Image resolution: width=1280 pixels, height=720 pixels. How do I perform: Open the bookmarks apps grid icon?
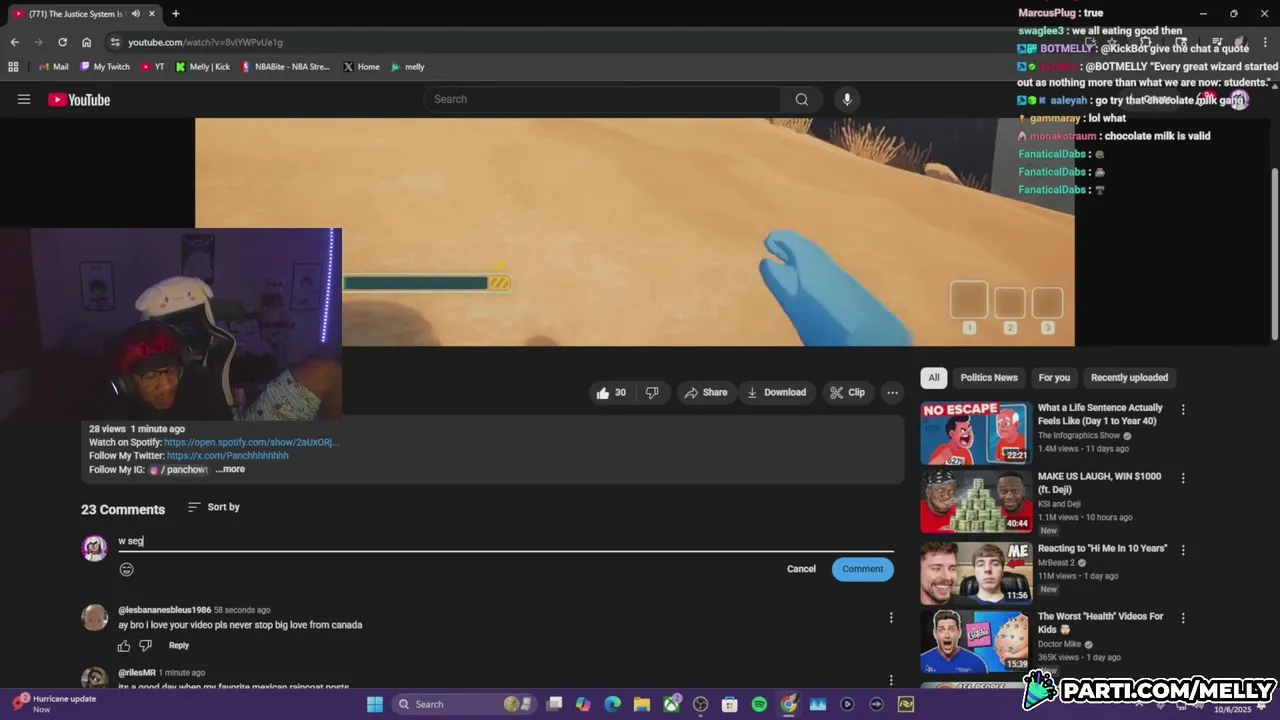click(13, 67)
